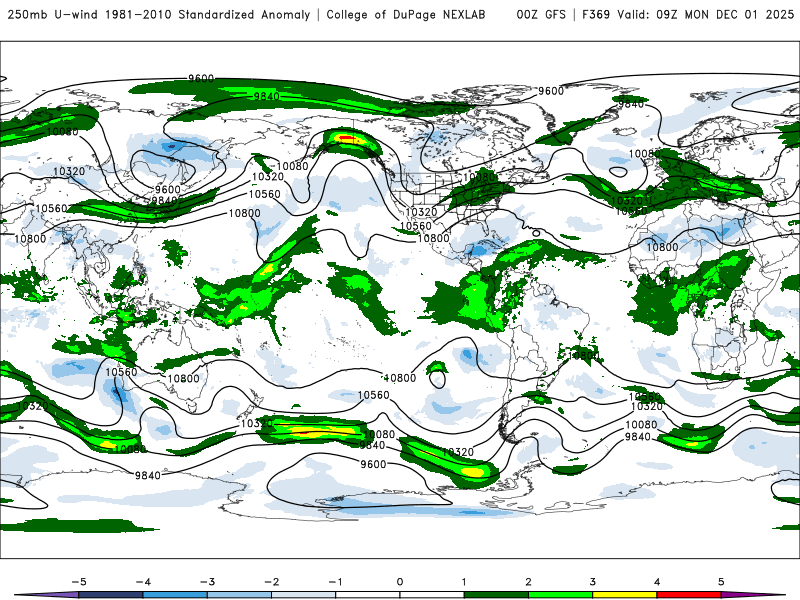This screenshot has width=800, height=600.
Task: Click the "-2" colorbar tick label
Action: point(271,582)
